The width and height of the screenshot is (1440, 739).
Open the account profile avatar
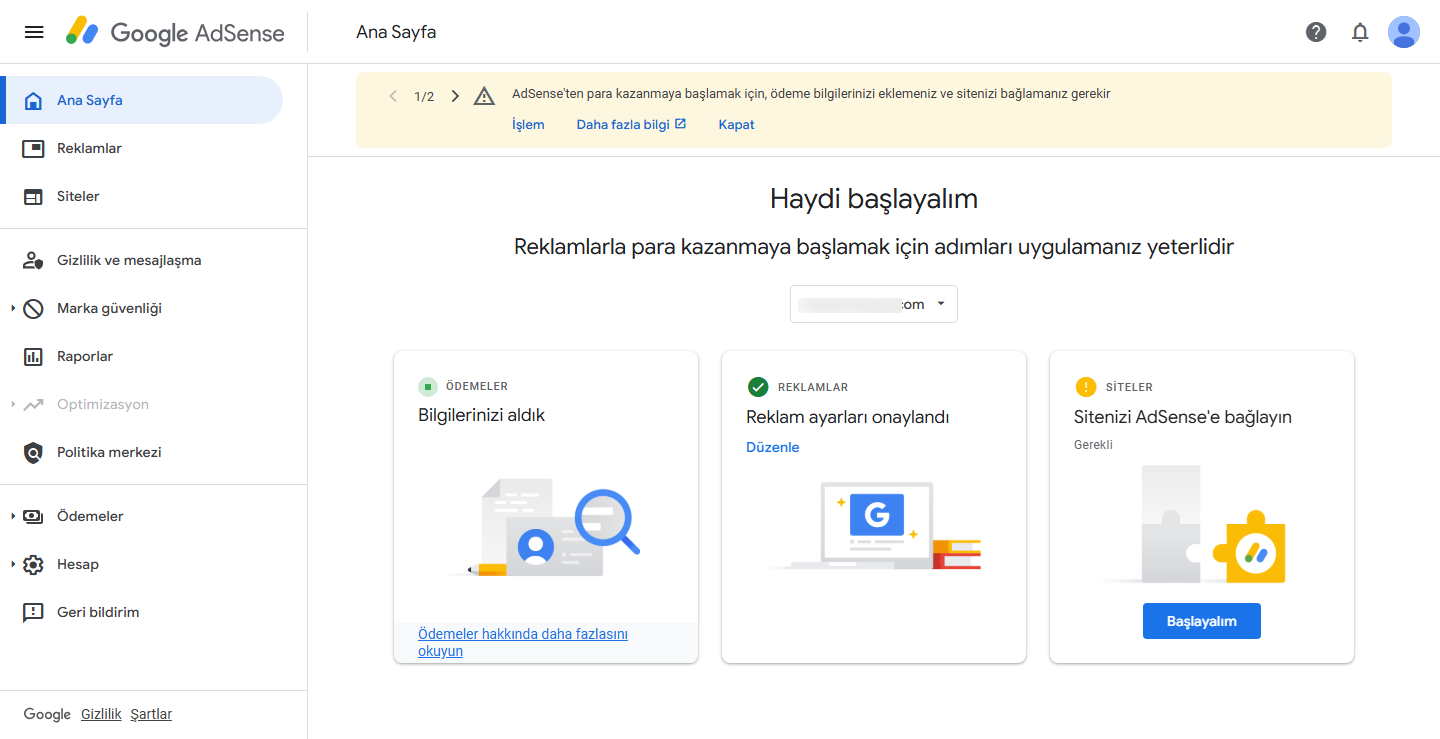(1404, 32)
